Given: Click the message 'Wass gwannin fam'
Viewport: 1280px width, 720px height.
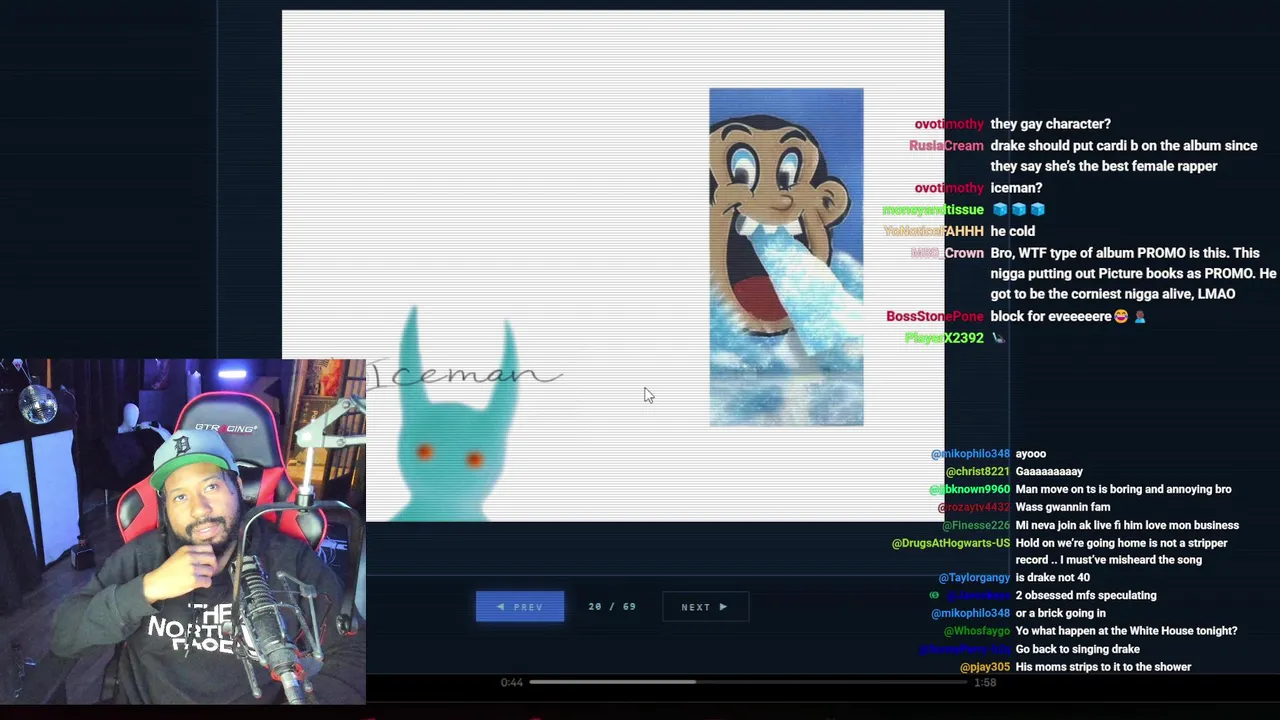Looking at the screenshot, I should tap(1062, 508).
